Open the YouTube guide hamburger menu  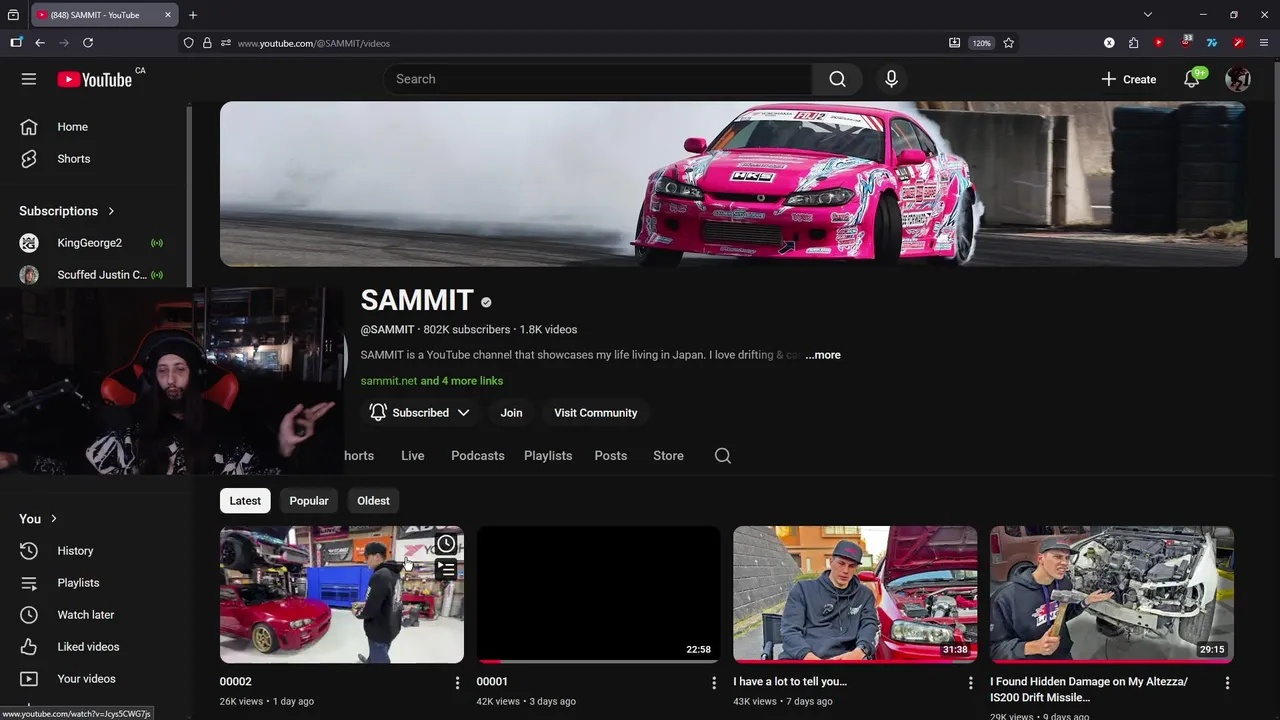(29, 79)
